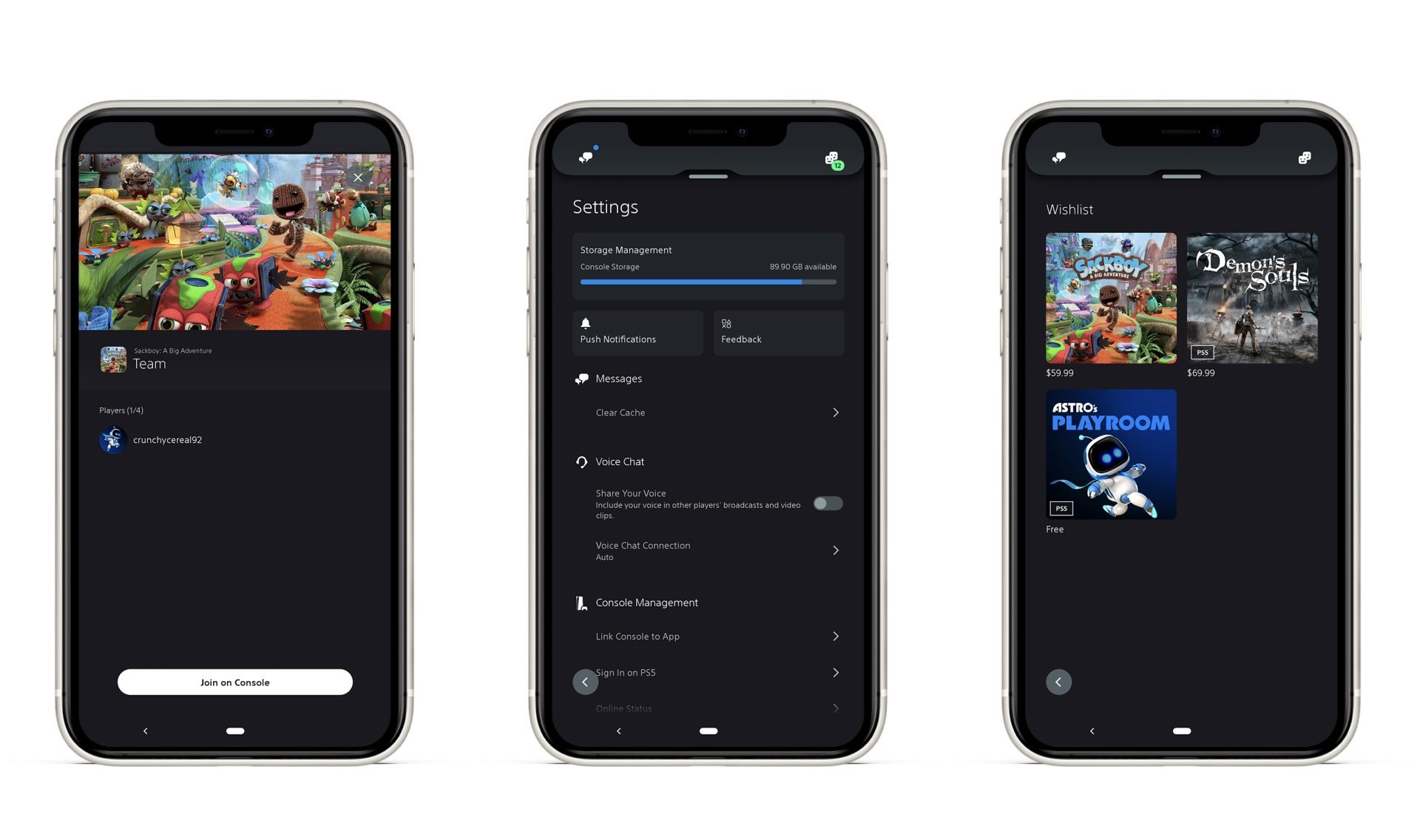Expand Sign In on PS5 option
1420x840 pixels.
pos(836,671)
